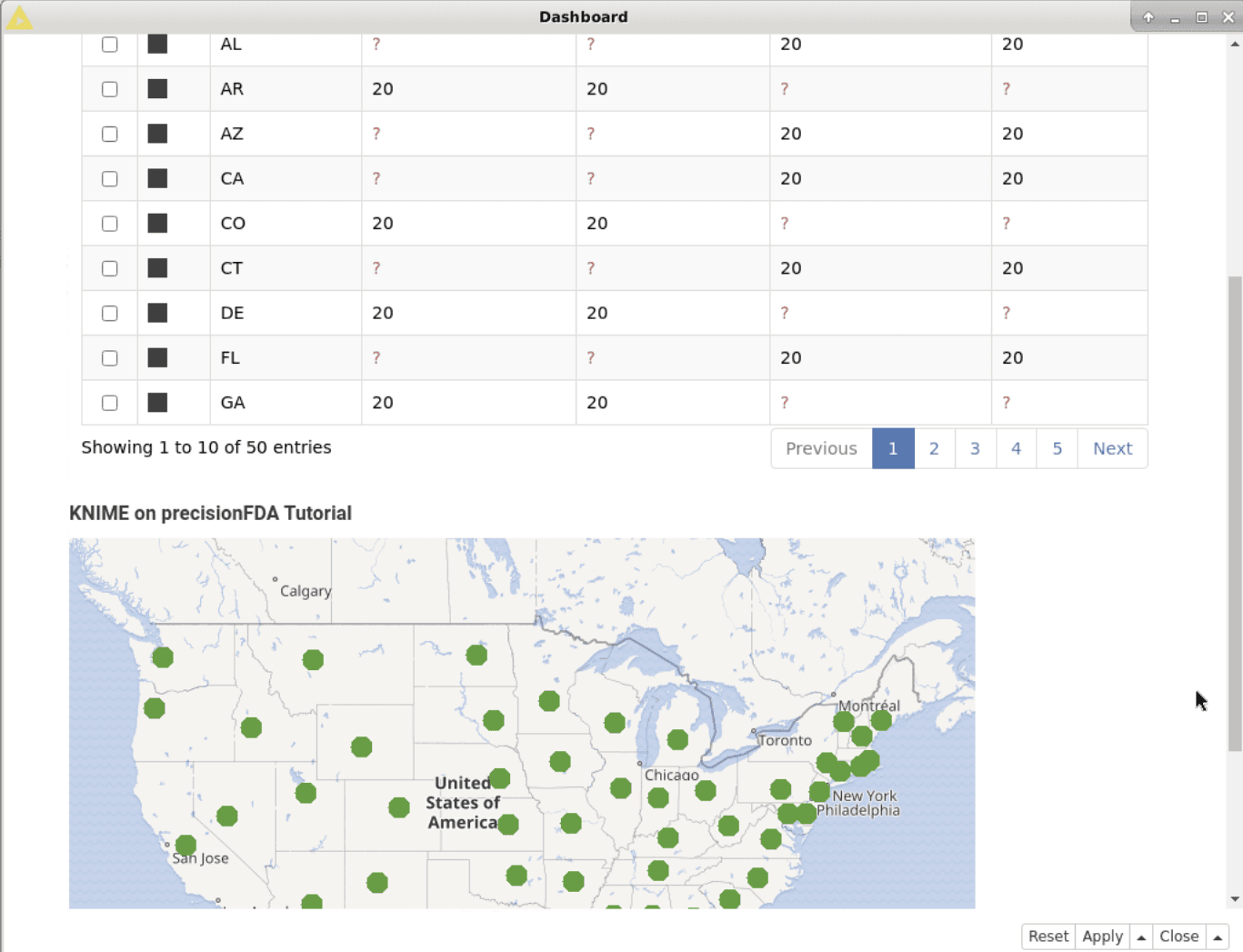The width and height of the screenshot is (1243, 952).
Task: Expand the Apply options arrow
Action: (x=1141, y=937)
